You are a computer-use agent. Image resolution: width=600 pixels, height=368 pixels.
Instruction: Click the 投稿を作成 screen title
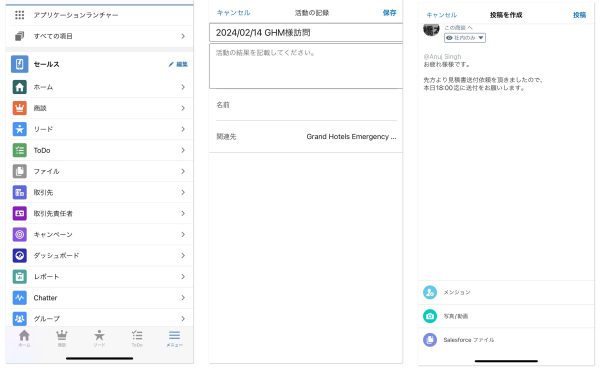click(506, 15)
